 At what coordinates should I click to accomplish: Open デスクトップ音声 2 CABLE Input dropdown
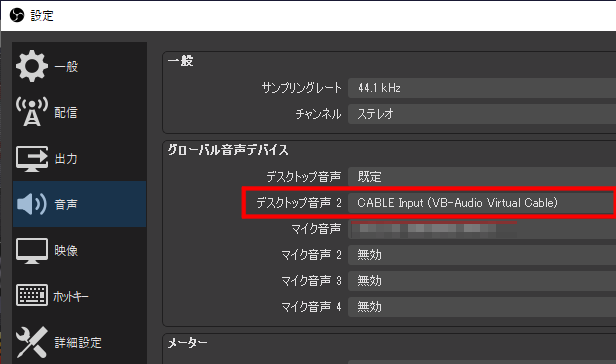pyautogui.click(x=482, y=203)
